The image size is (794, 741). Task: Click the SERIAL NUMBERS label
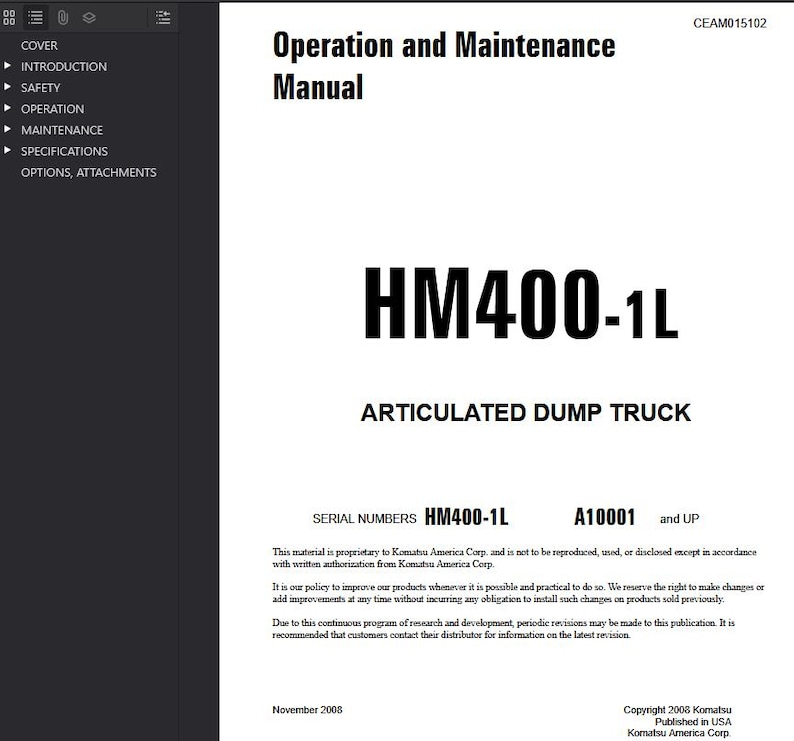tap(364, 519)
